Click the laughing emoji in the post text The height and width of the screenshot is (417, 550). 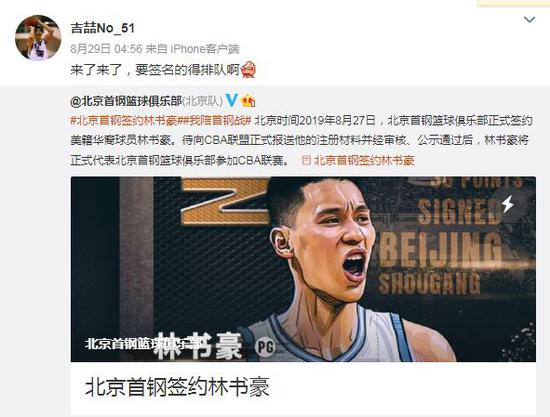click(x=248, y=70)
